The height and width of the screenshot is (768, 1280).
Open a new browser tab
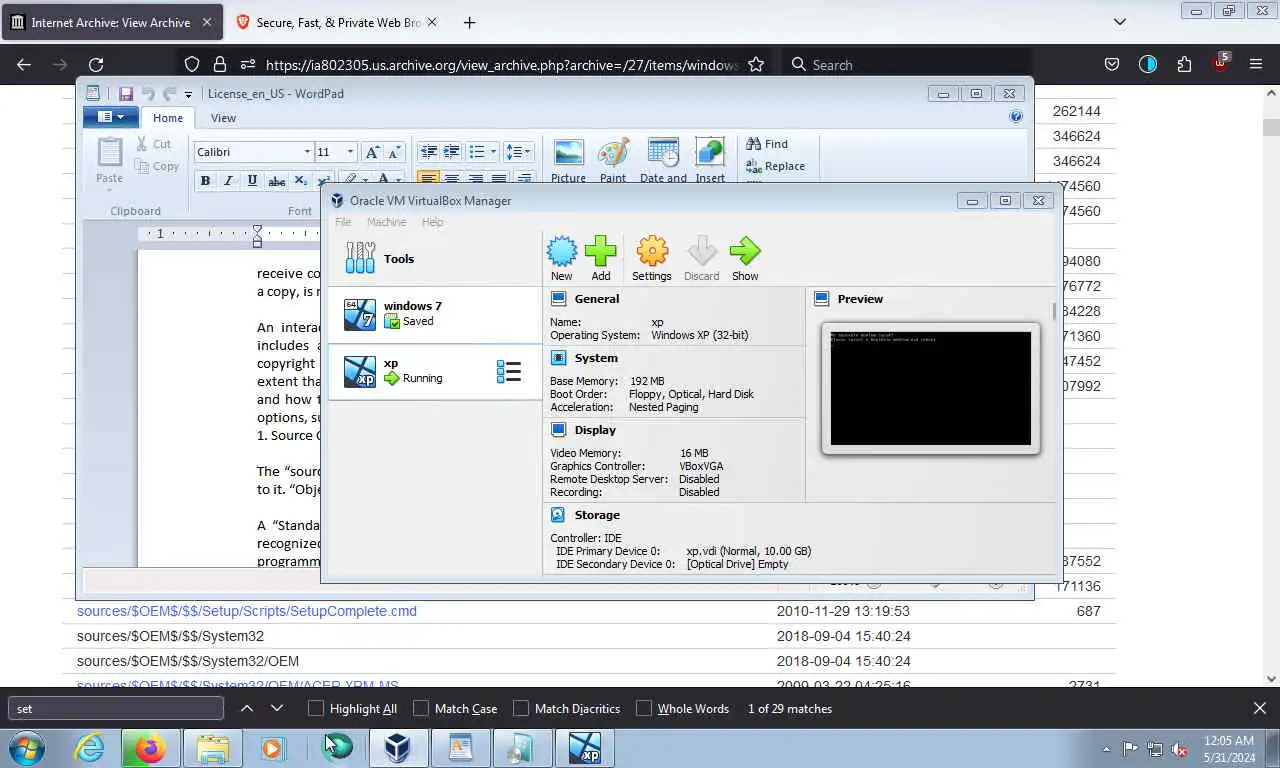469,22
